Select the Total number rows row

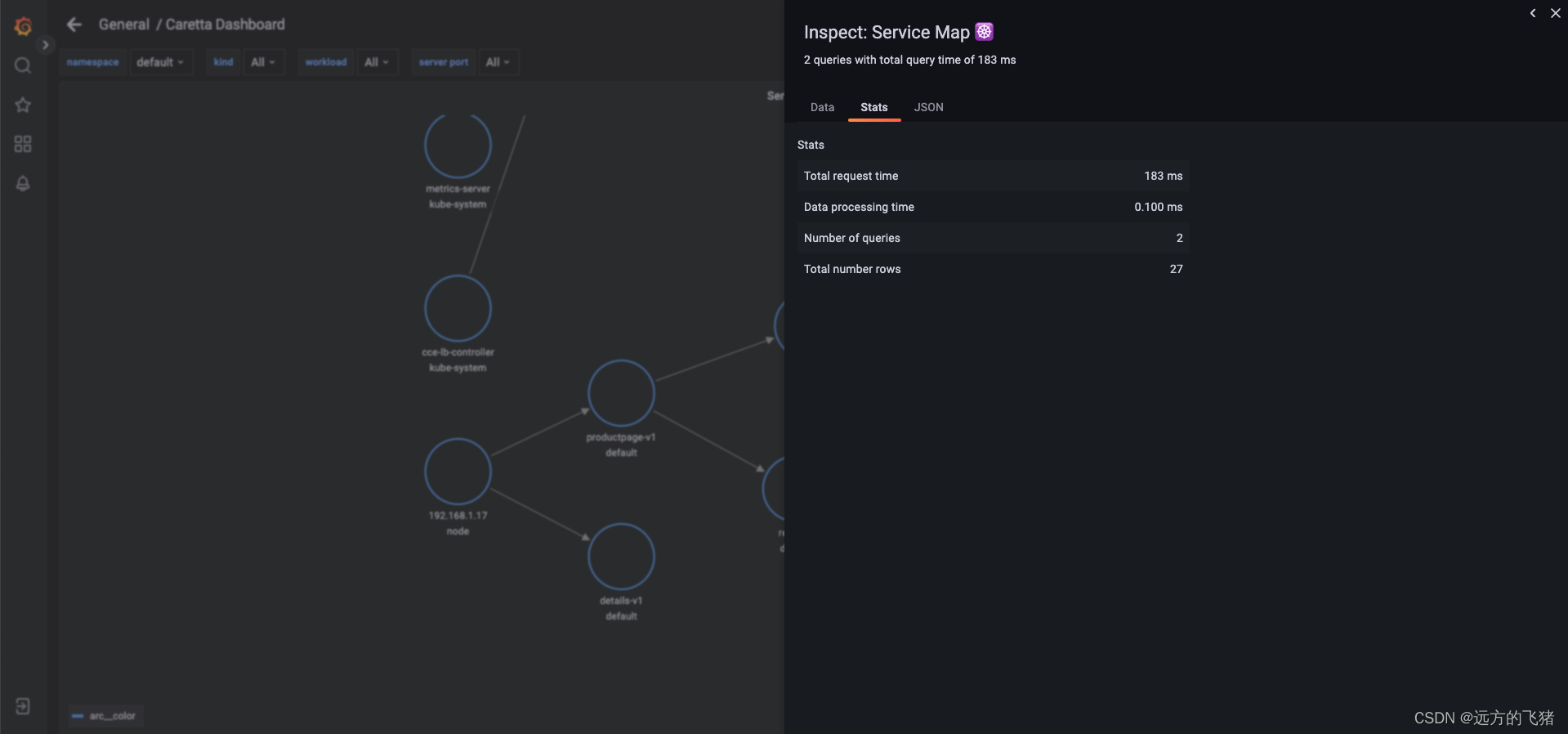(x=993, y=269)
